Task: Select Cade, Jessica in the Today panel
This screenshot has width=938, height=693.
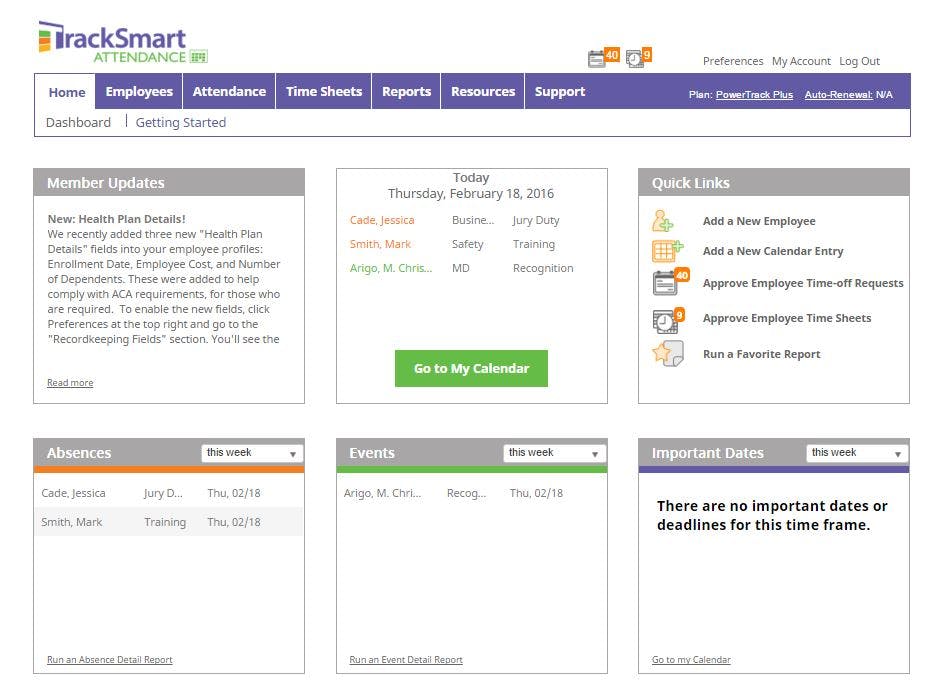Action: [x=380, y=220]
